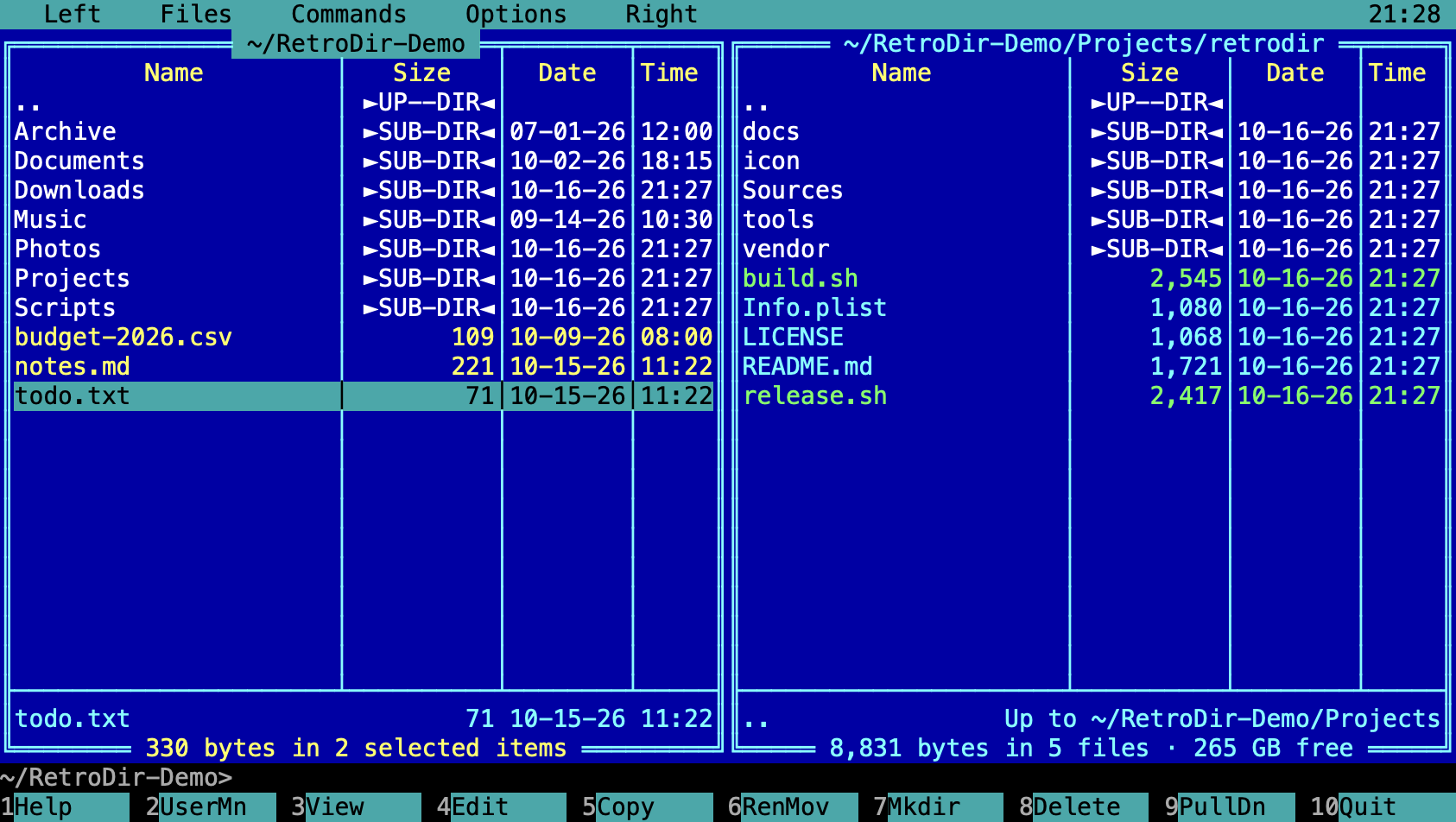Select the LICENSE file
The image size is (1456, 822).
1092,337
